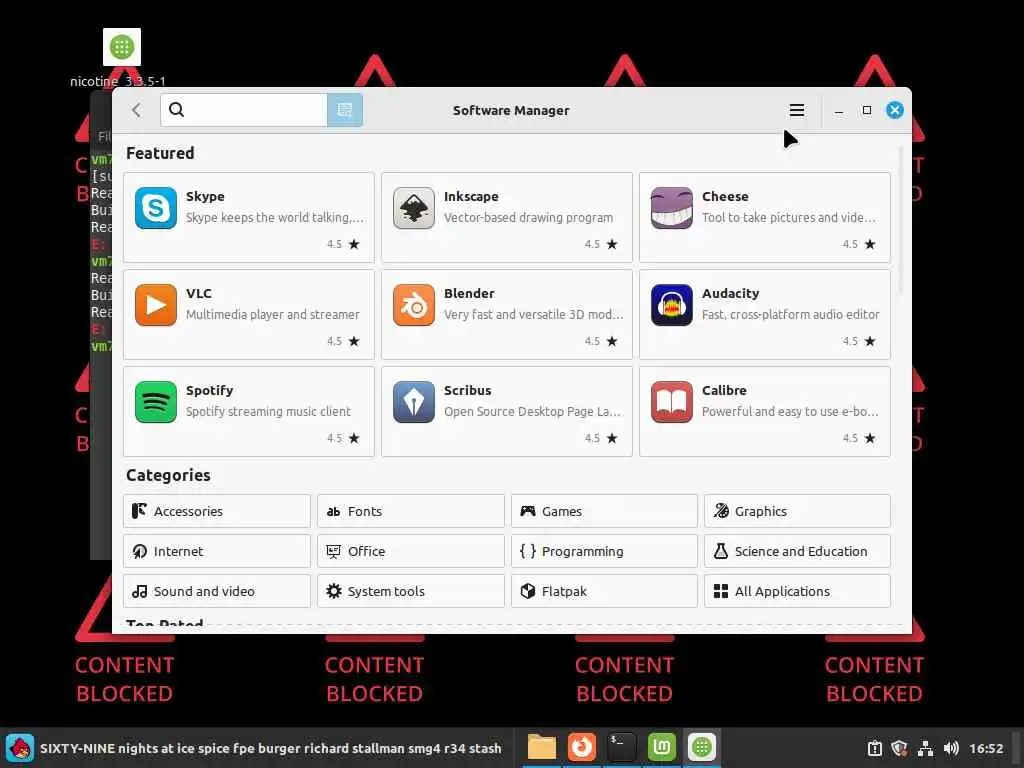Open the Accessories category
This screenshot has height=768, width=1024.
pos(217,511)
